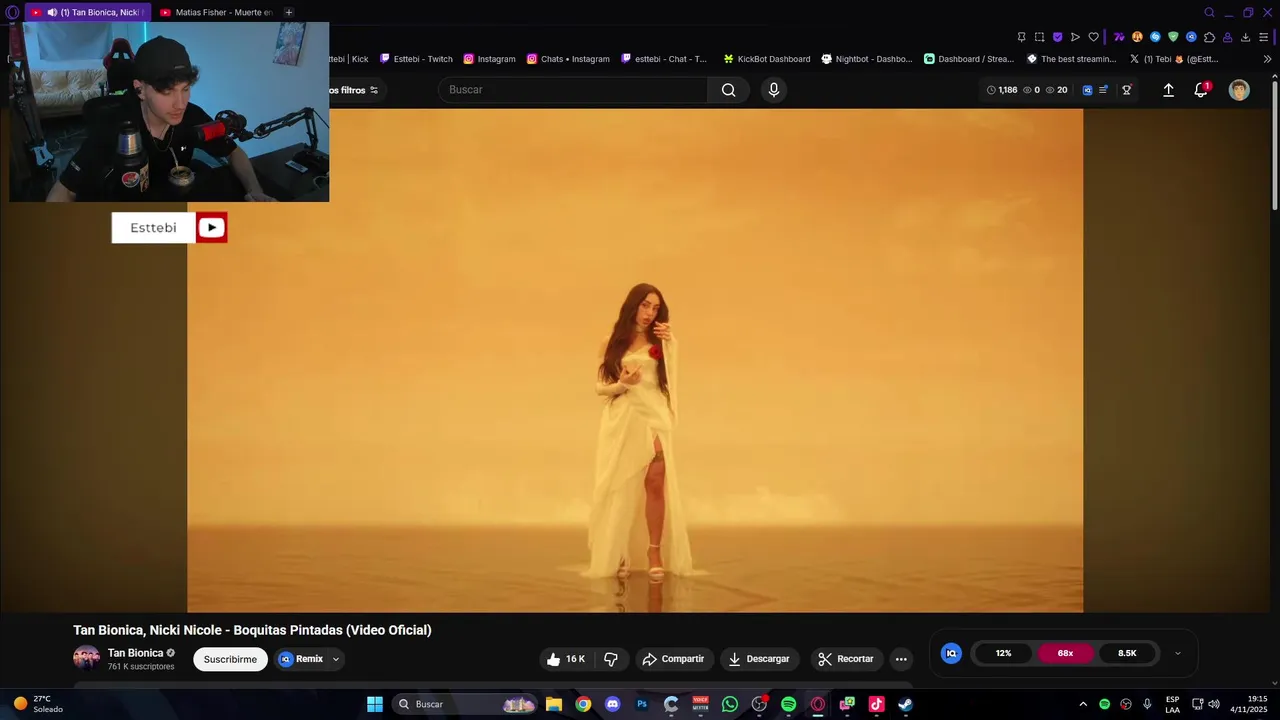Toggle the filters control in YouTube header
1280x720 pixels.
coord(354,90)
